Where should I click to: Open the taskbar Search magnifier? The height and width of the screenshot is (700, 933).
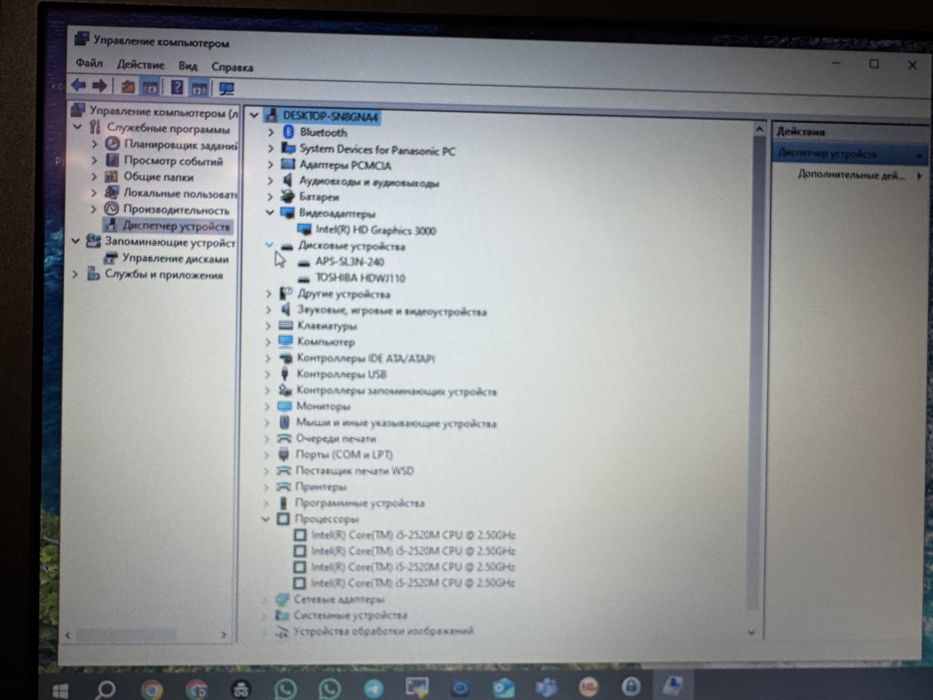tap(105, 690)
